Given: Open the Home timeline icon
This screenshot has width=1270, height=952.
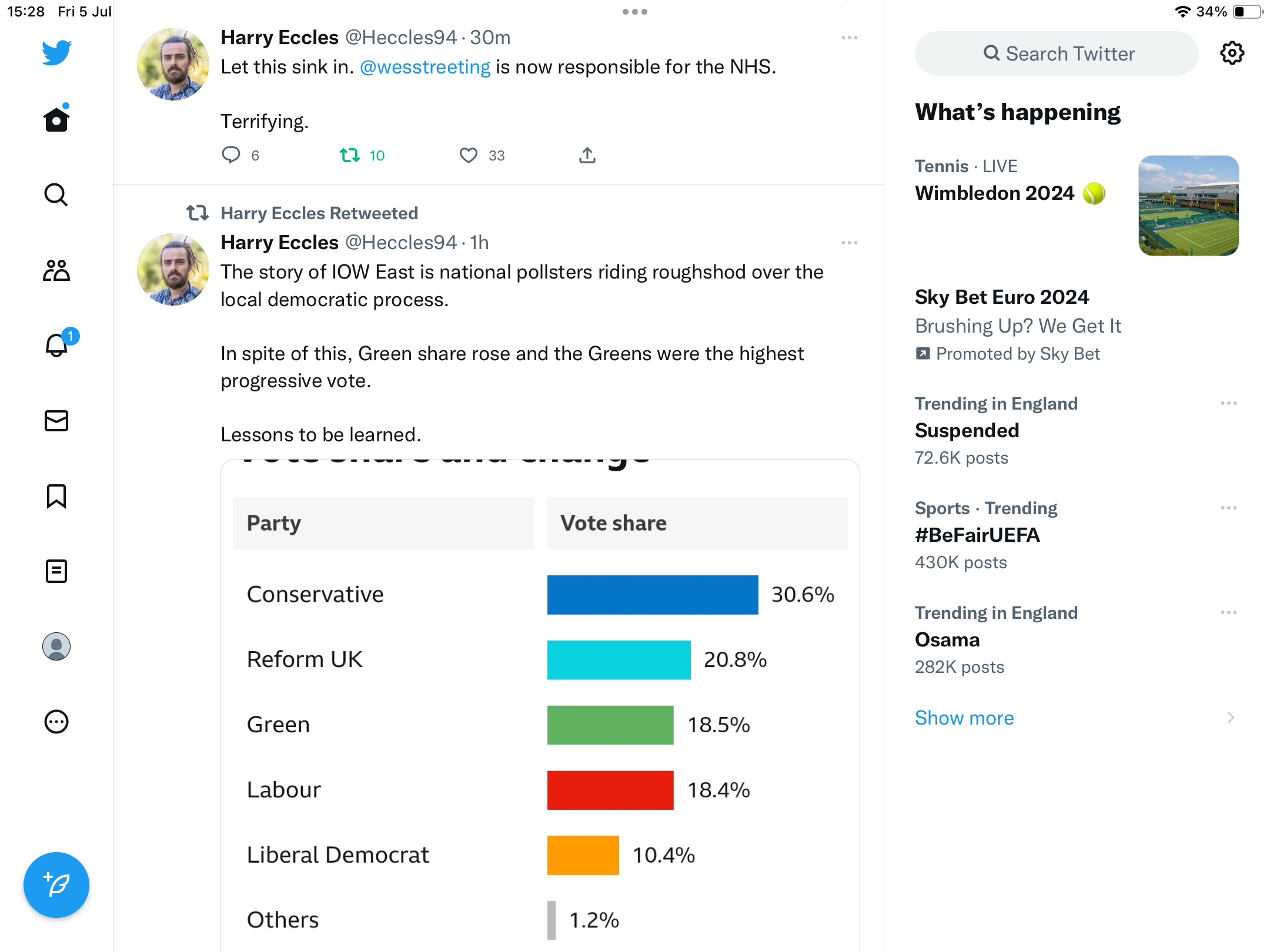Looking at the screenshot, I should click(x=56, y=120).
